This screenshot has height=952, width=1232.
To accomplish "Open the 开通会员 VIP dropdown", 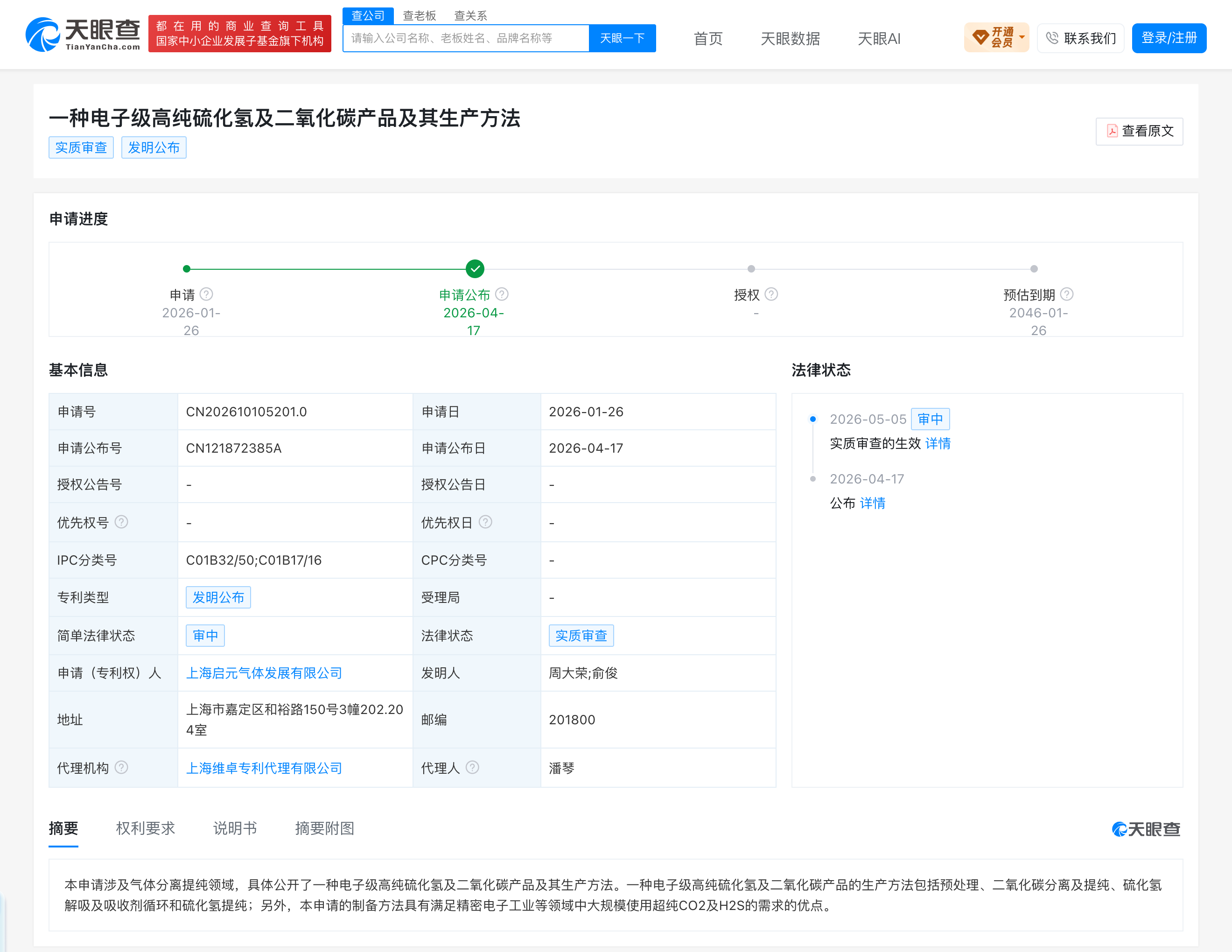I will pyautogui.click(x=996, y=38).
